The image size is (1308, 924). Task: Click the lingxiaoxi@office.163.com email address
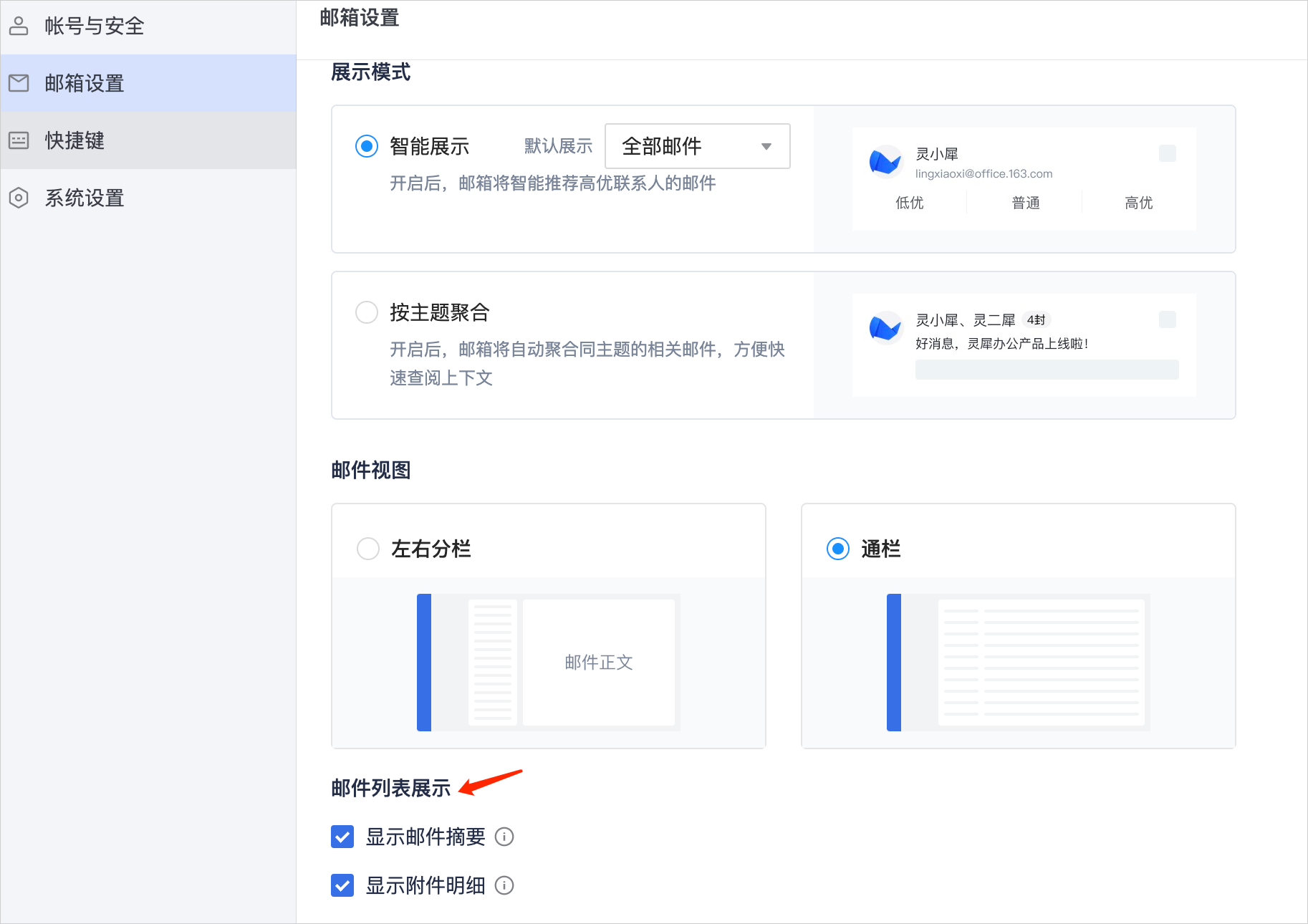click(984, 174)
